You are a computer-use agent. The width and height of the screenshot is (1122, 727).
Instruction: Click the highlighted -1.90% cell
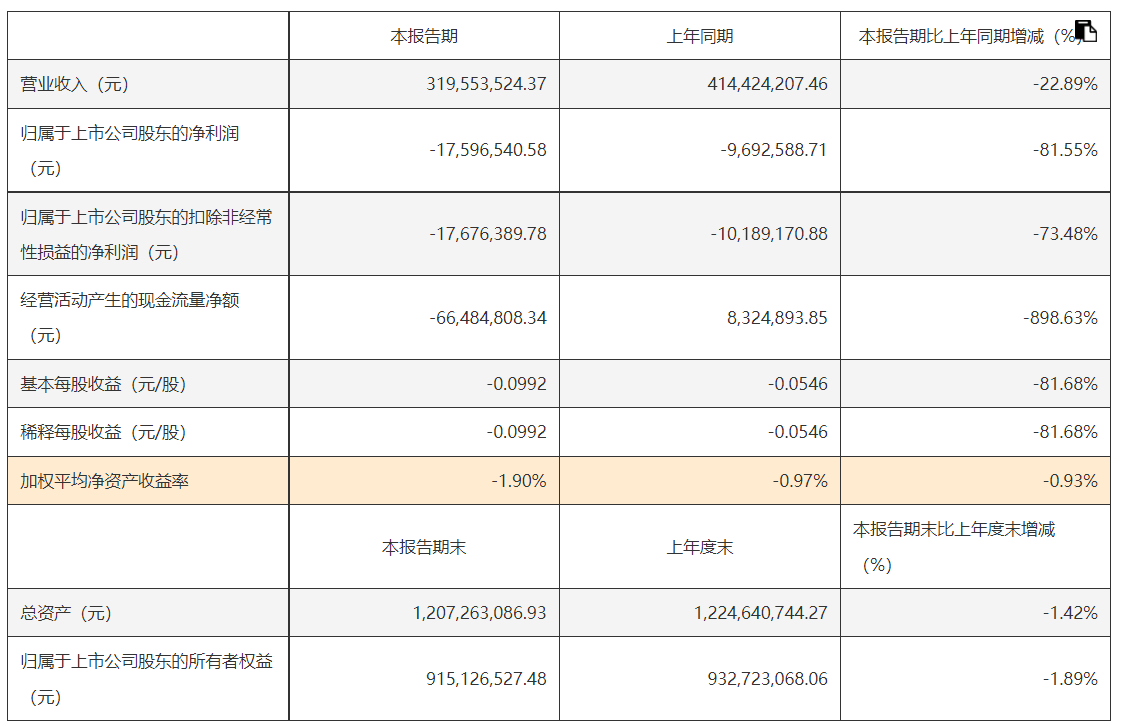[519, 481]
